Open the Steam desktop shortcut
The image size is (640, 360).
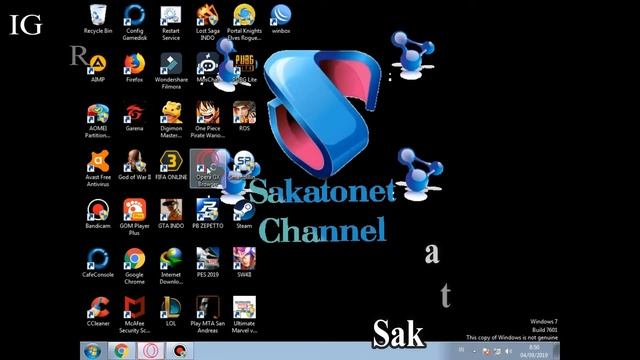244,214
